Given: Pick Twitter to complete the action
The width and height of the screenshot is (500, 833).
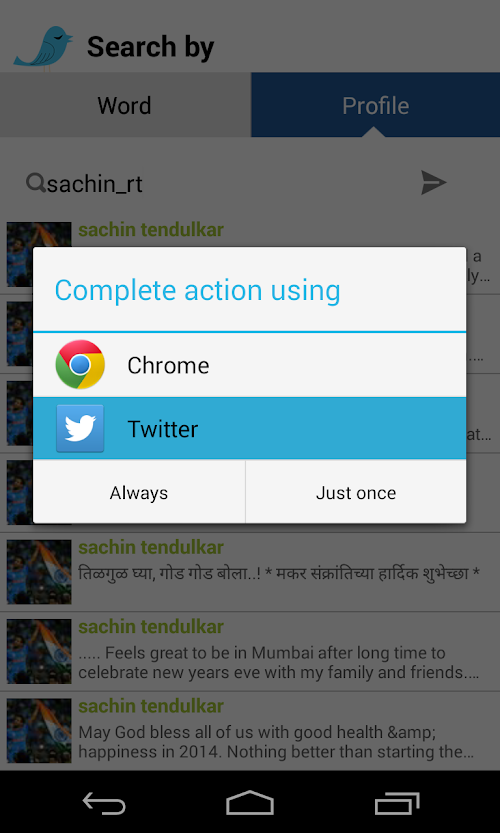Looking at the screenshot, I should pyautogui.click(x=250, y=428).
